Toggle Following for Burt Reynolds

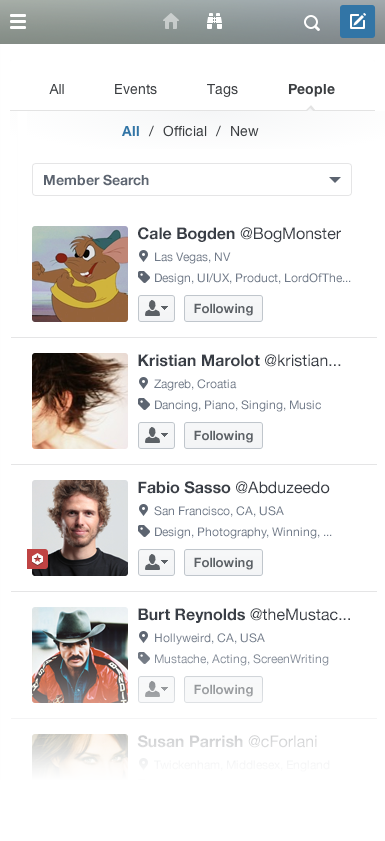(x=224, y=689)
